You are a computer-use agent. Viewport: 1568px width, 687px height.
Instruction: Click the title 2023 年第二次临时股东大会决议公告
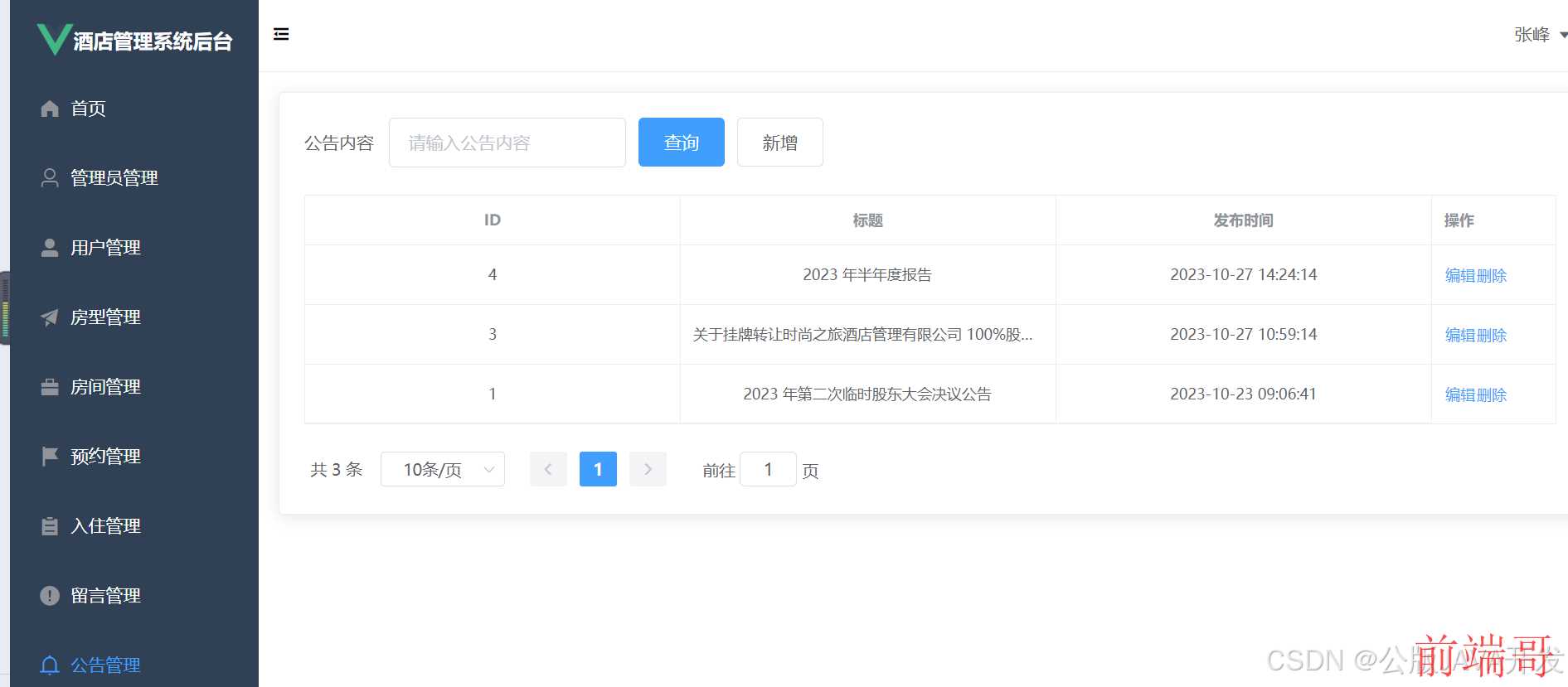click(867, 394)
